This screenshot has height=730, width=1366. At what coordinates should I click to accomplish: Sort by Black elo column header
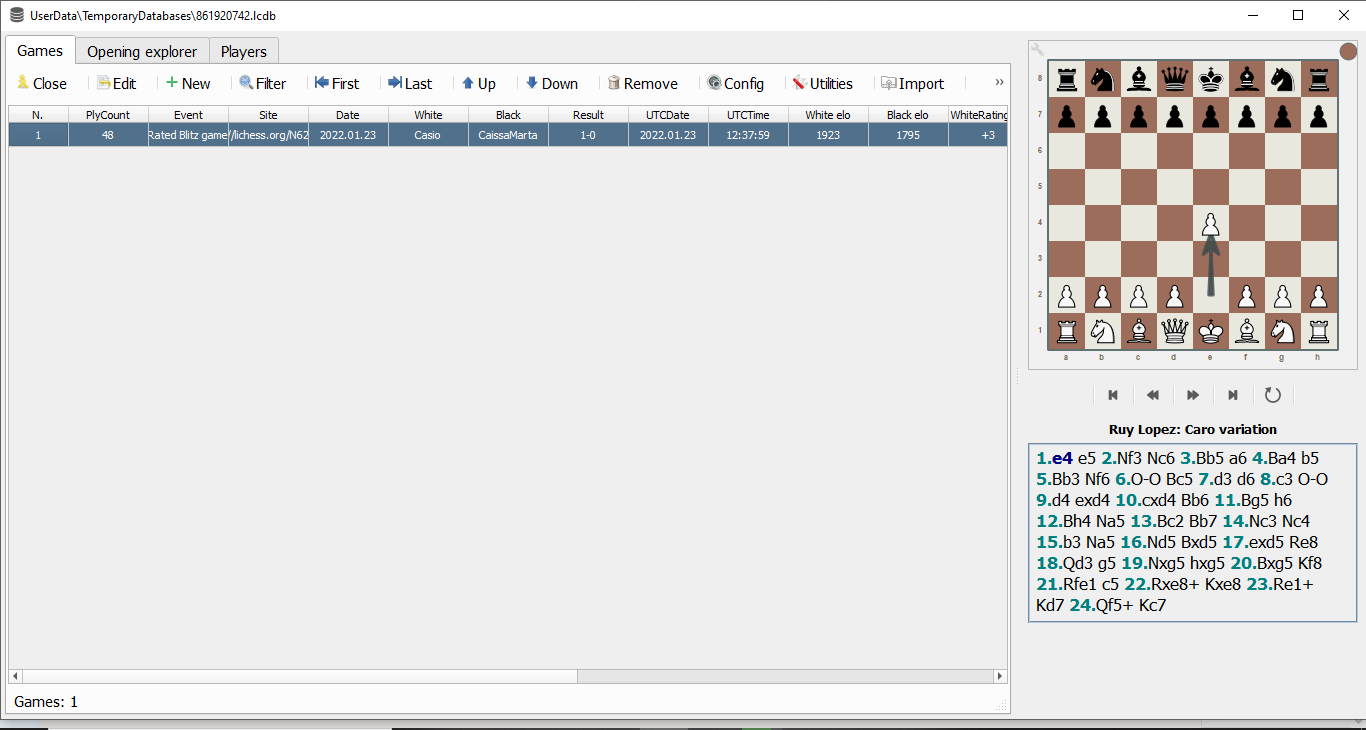coord(908,115)
